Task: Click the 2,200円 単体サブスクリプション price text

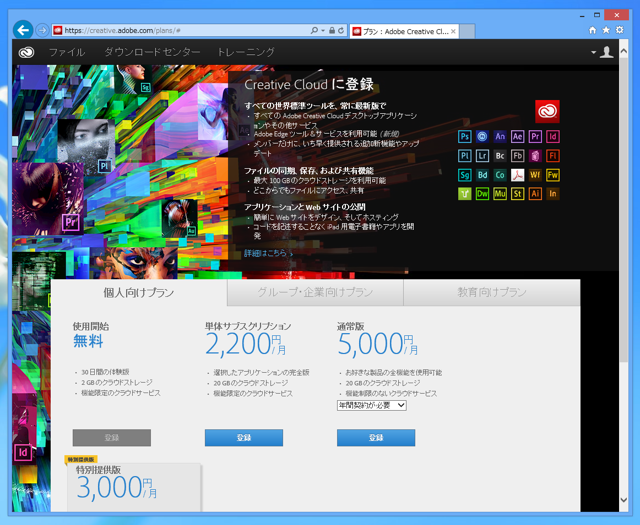Action: pos(246,344)
